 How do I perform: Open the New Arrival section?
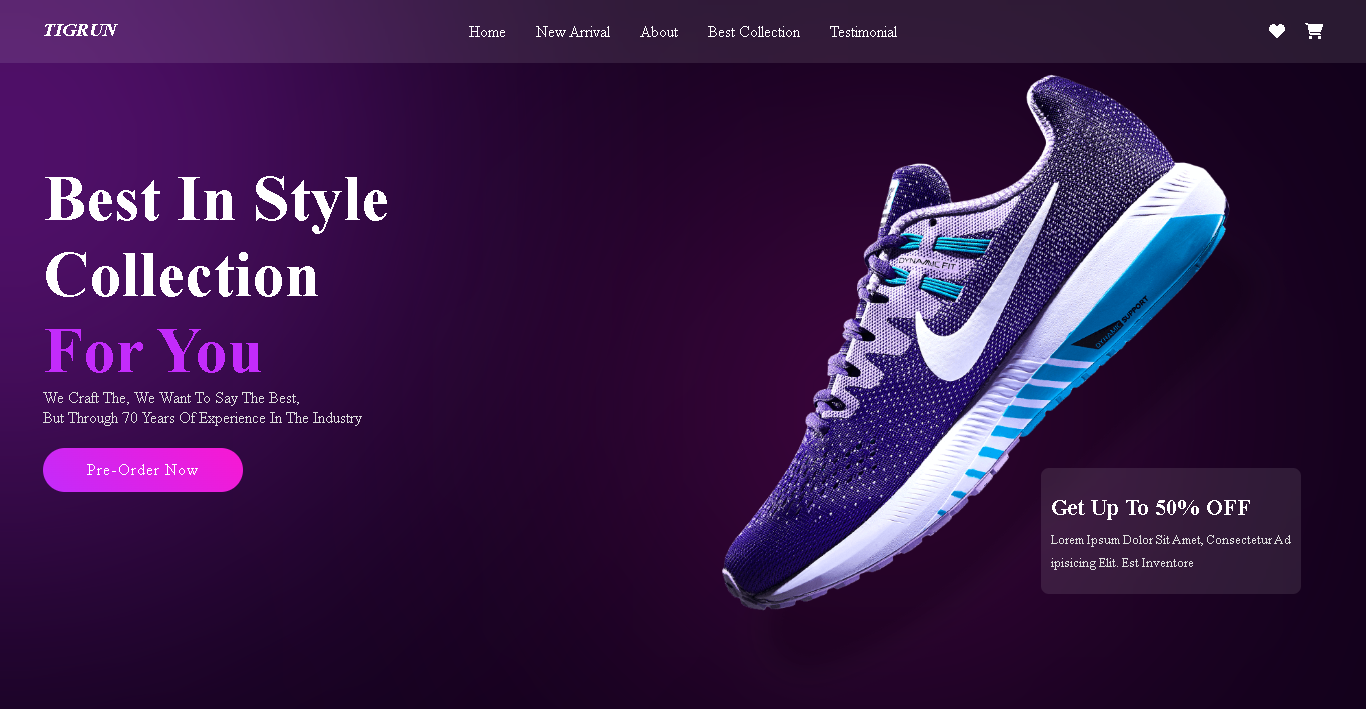(573, 32)
